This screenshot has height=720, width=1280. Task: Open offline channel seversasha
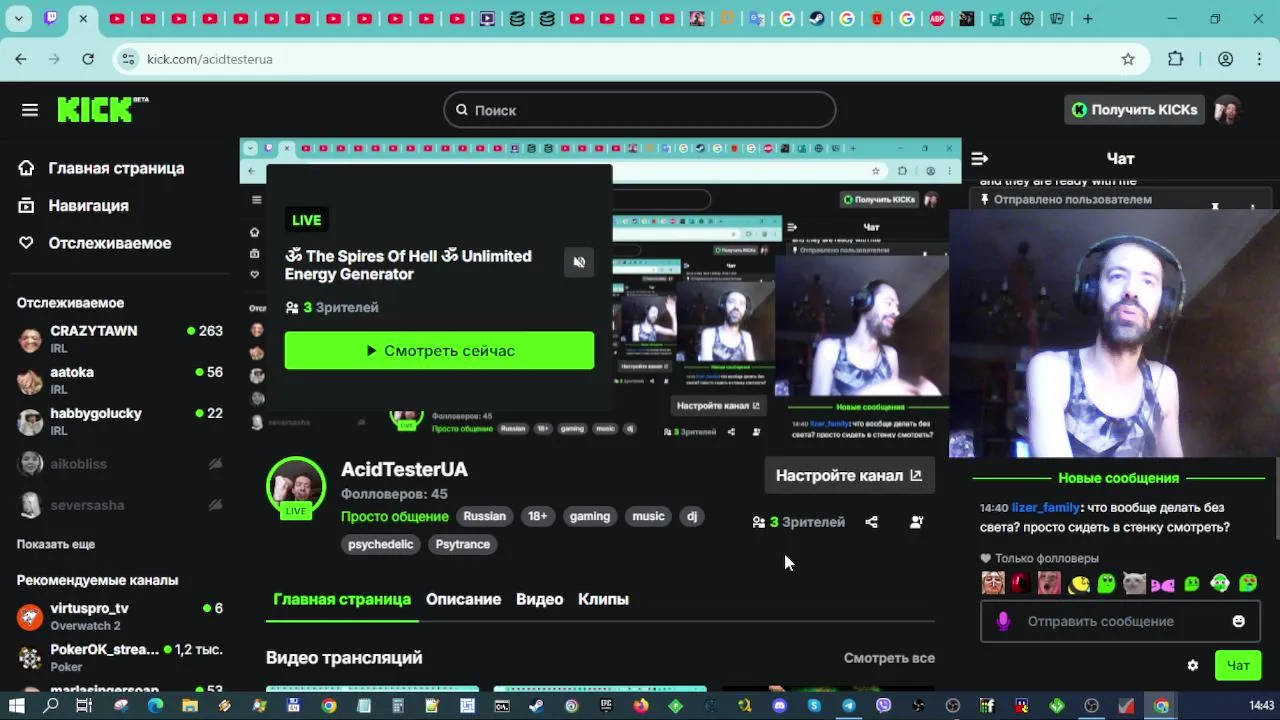click(120, 505)
